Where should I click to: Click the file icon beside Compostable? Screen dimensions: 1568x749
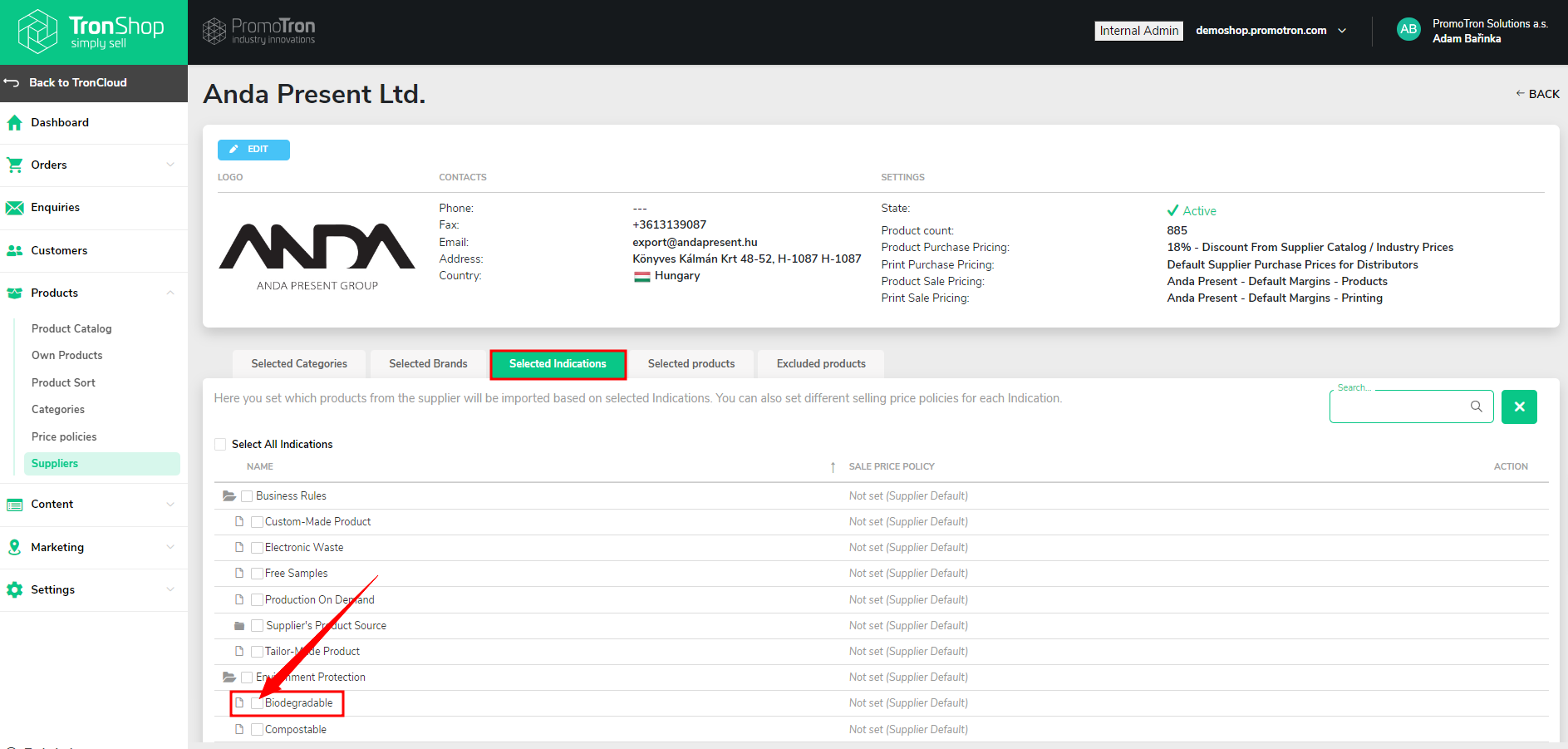[239, 730]
